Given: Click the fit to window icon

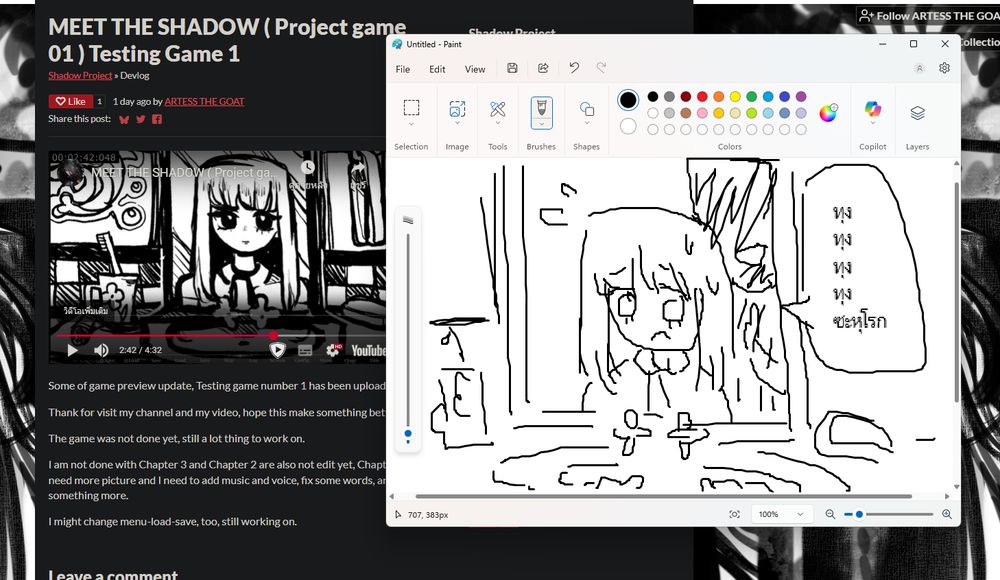Looking at the screenshot, I should pyautogui.click(x=735, y=514).
